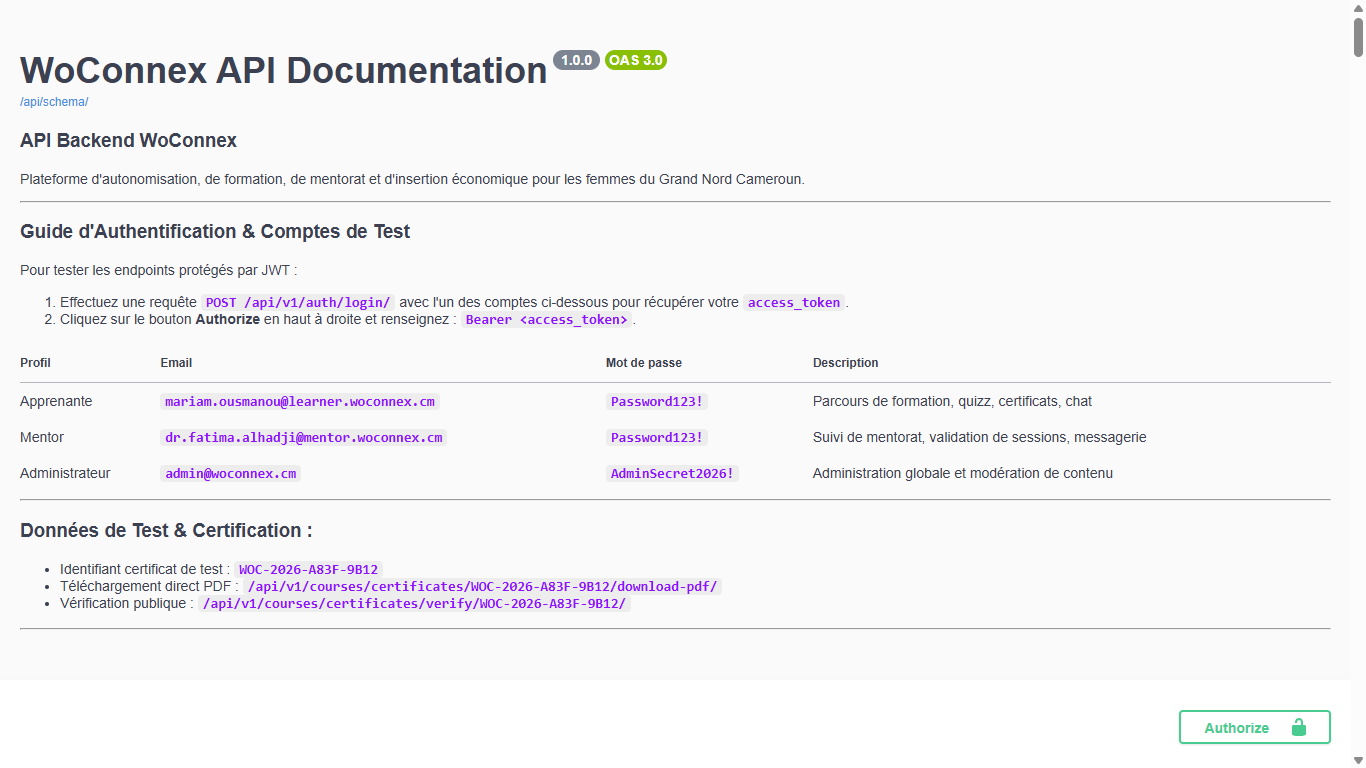
Task: Click the Données de Test & Certification heading
Action: [x=166, y=530]
